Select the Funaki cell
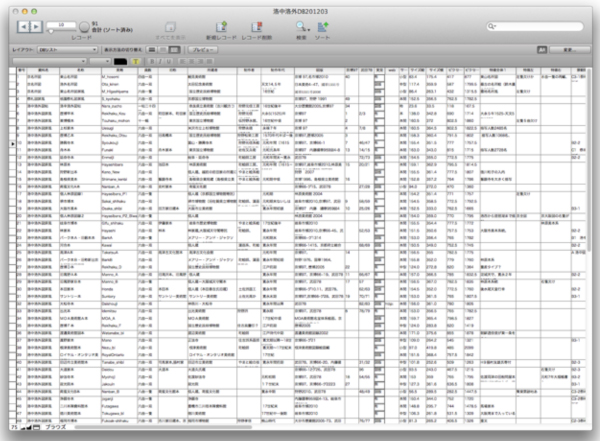Viewport: 600px width, 441px height. coord(119,150)
